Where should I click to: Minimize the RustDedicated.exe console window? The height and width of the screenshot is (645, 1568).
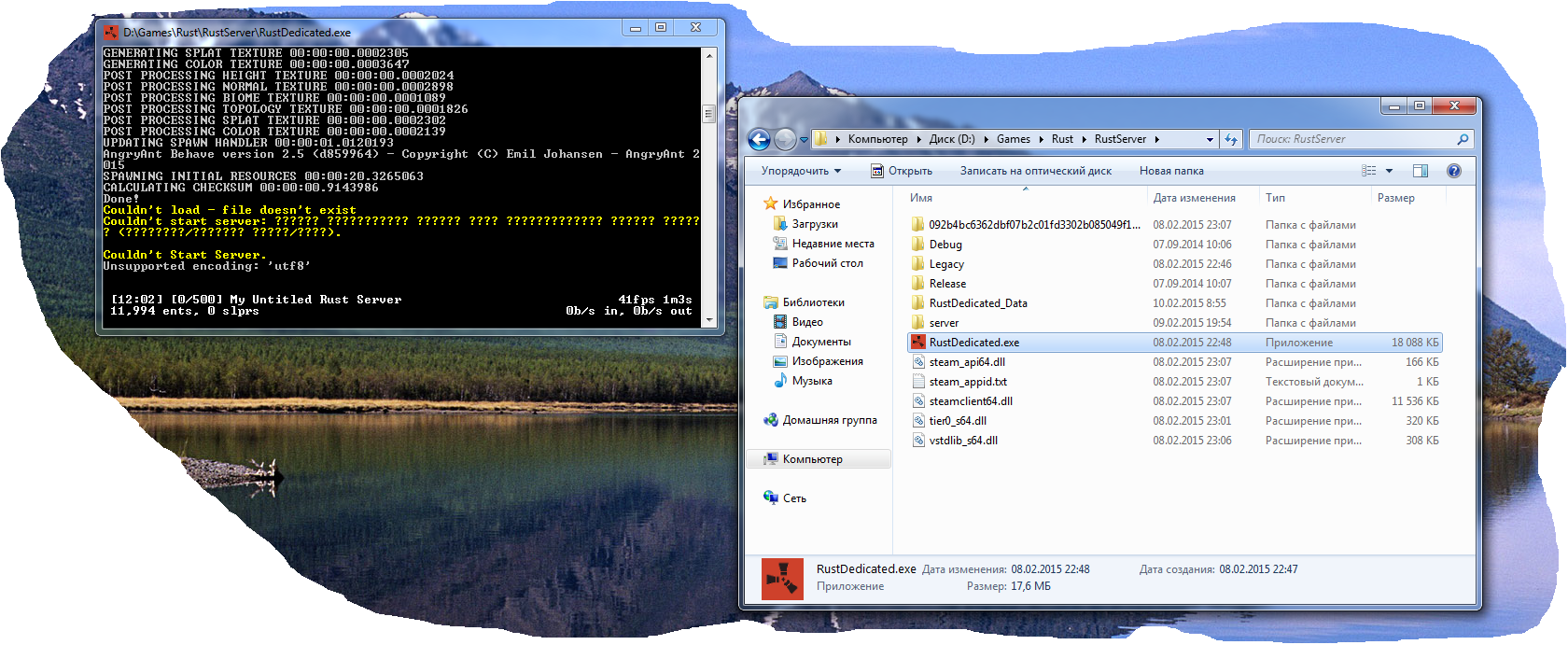[x=636, y=28]
